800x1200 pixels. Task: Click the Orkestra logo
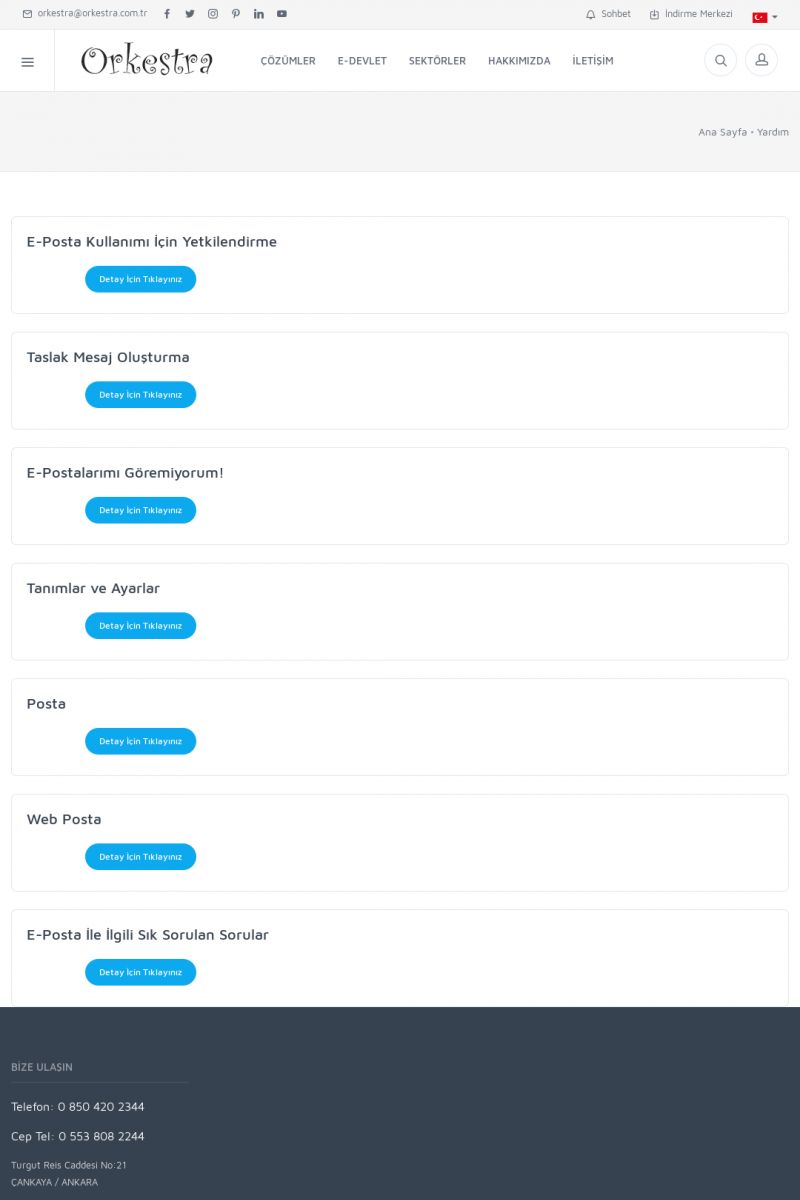pos(147,61)
